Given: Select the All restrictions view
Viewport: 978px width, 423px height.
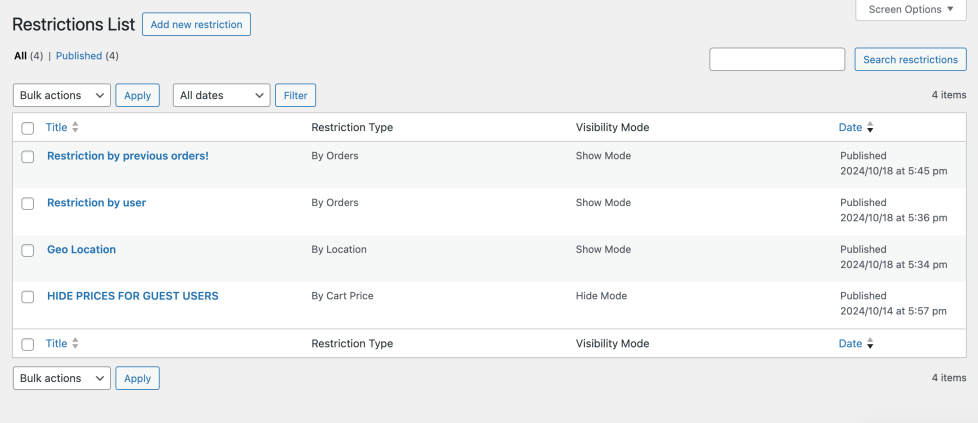Looking at the screenshot, I should point(21,56).
